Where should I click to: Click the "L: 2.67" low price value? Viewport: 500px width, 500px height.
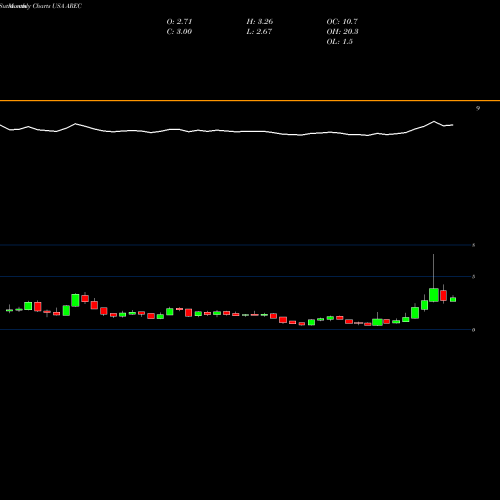click(x=259, y=32)
